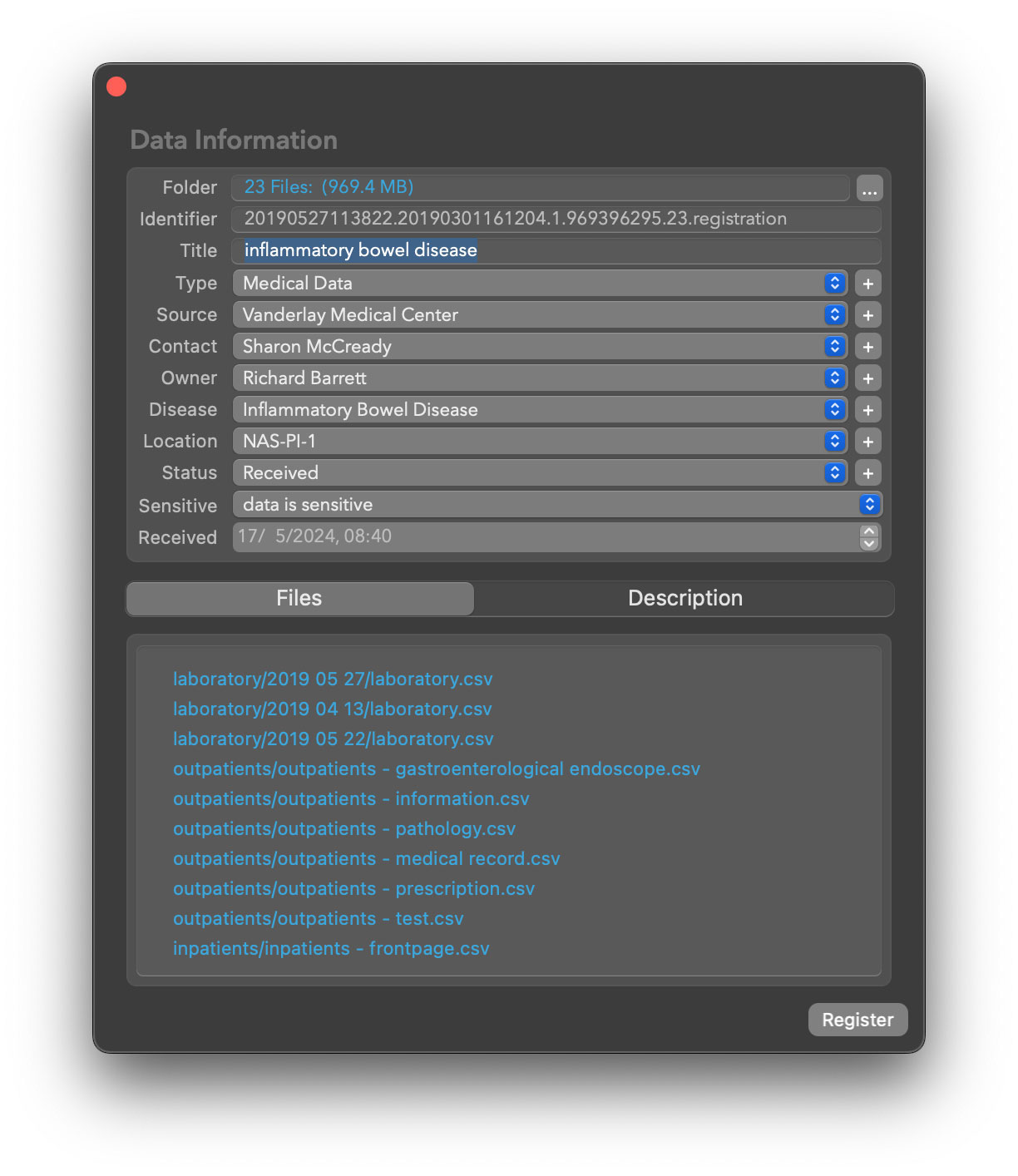Add a new Disease with plus icon
The height and width of the screenshot is (1176, 1018).
click(x=867, y=410)
